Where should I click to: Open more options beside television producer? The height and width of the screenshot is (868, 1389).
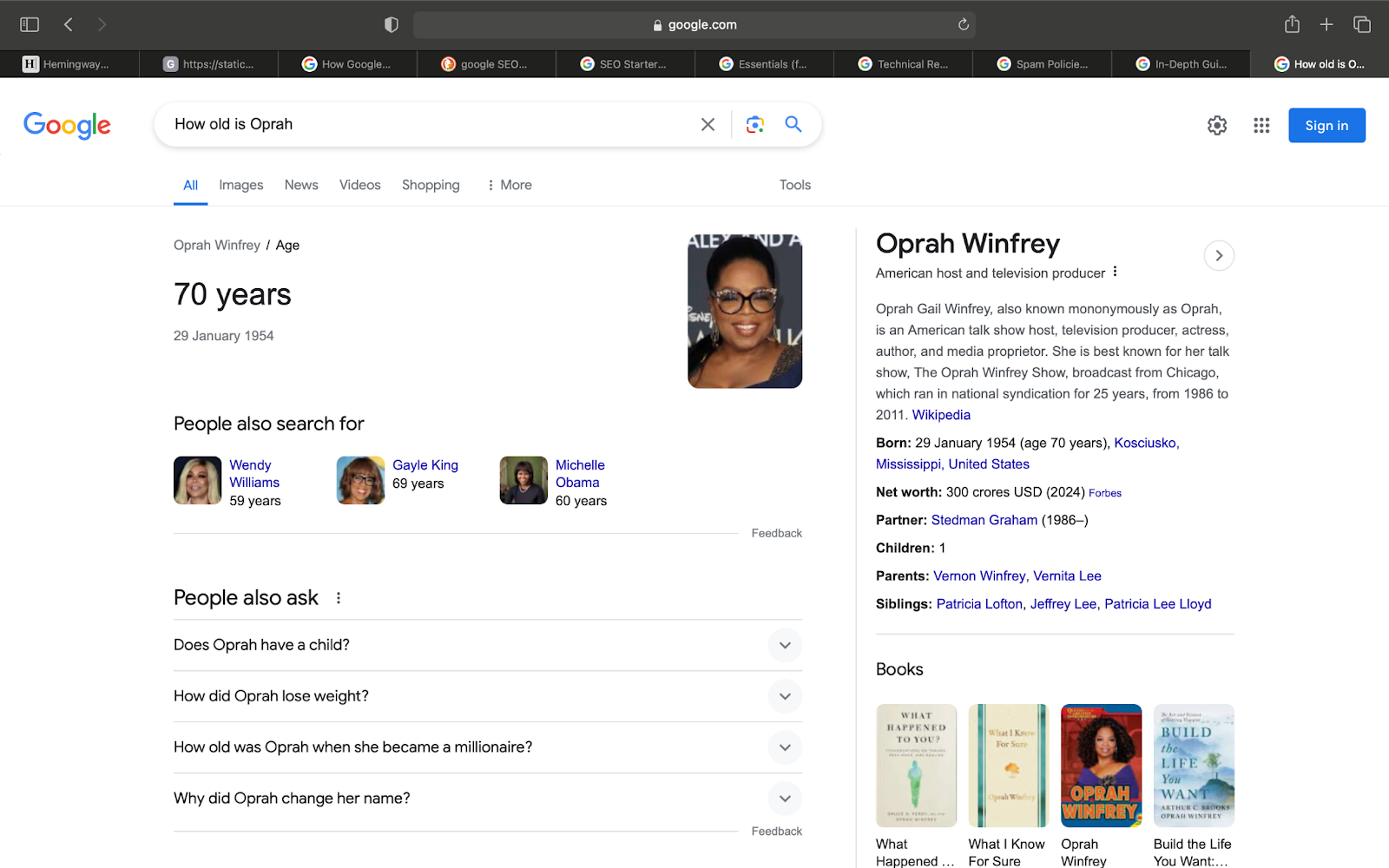(x=1115, y=273)
